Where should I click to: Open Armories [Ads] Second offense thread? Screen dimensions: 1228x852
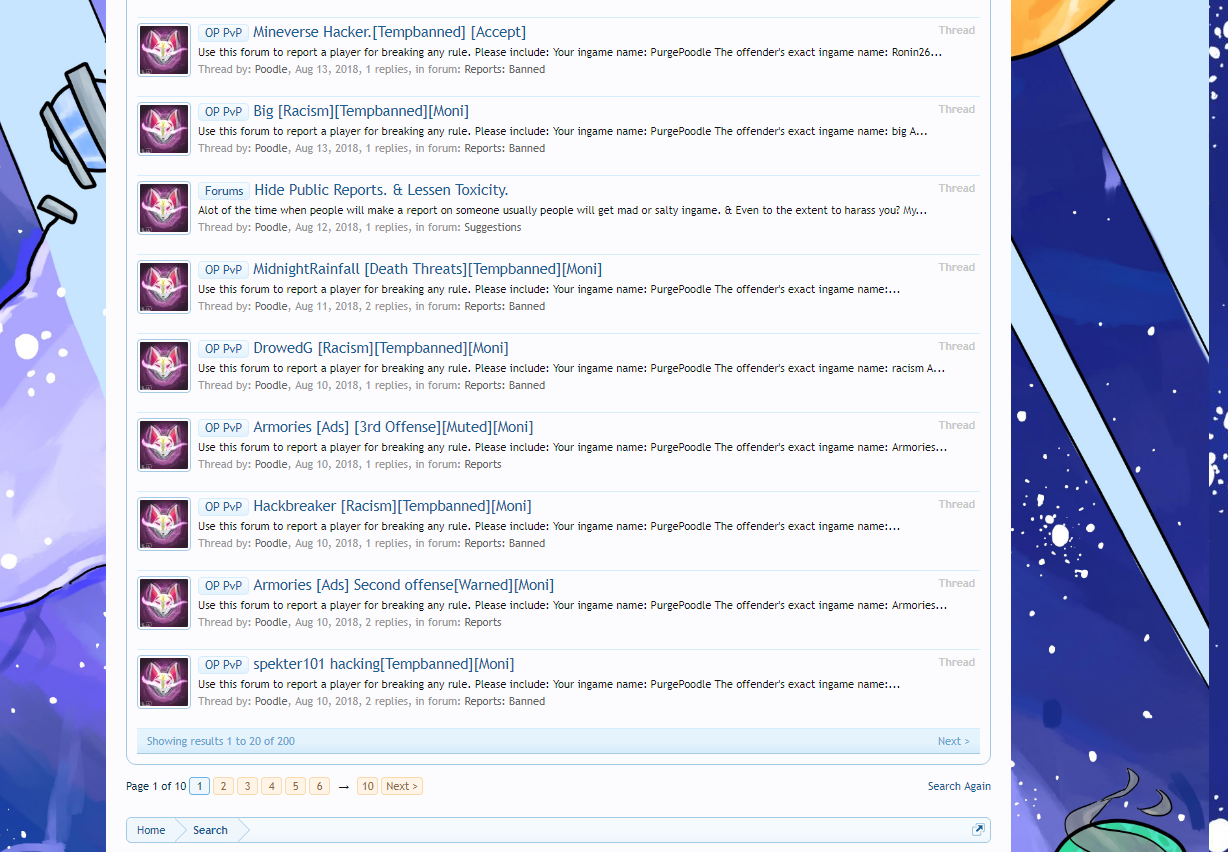[x=403, y=585]
